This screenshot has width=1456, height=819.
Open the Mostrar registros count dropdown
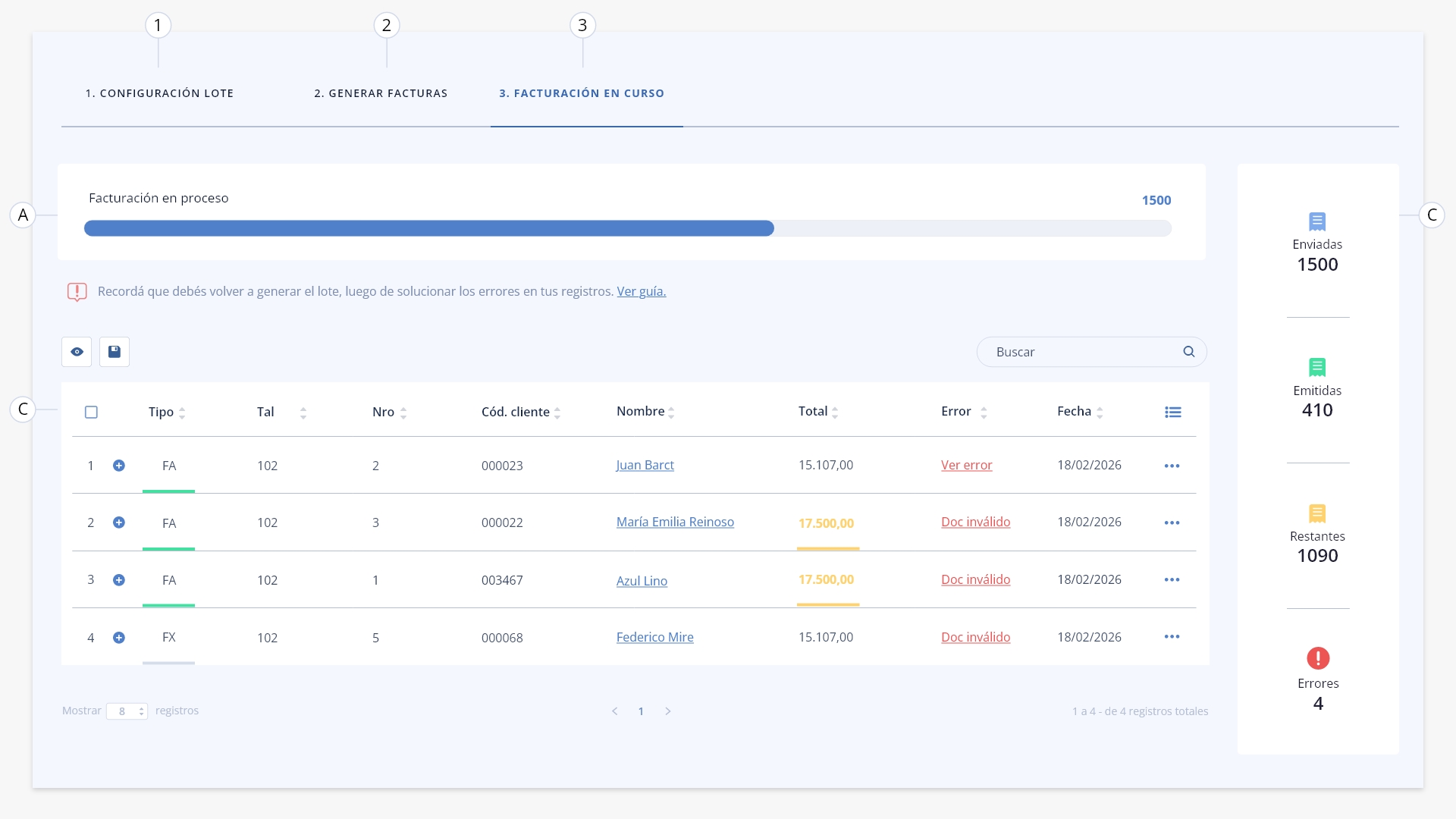coord(127,711)
